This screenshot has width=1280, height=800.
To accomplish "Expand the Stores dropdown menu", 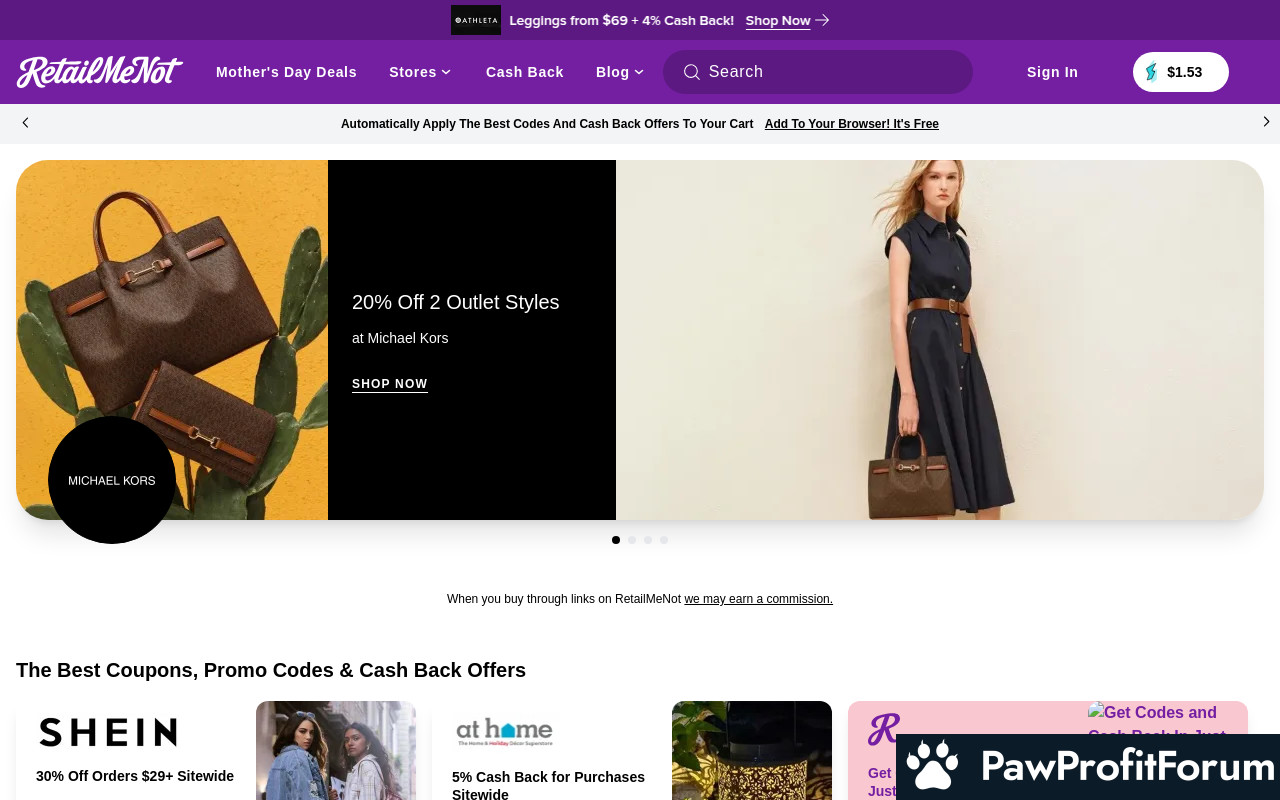I will 420,72.
